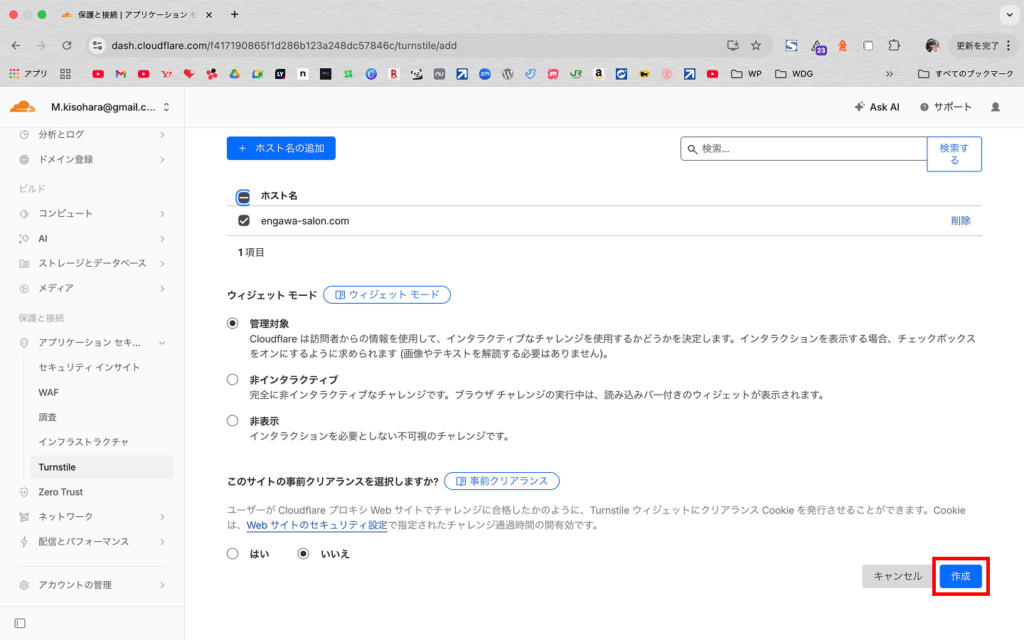This screenshot has width=1024, height=640.
Task: Open the Zero Trust sidebar item
Action: (x=60, y=492)
